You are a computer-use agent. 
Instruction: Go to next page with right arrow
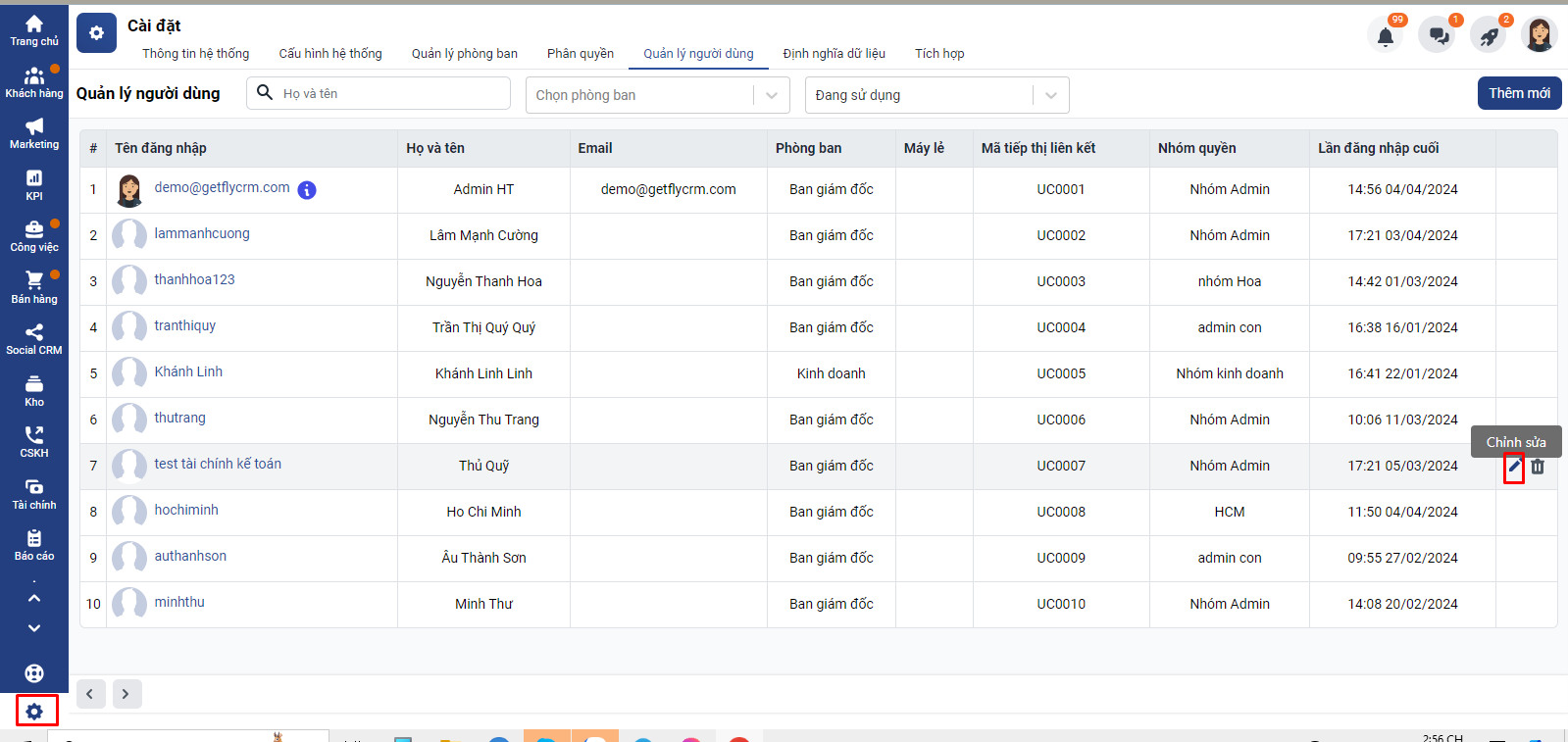coord(126,694)
